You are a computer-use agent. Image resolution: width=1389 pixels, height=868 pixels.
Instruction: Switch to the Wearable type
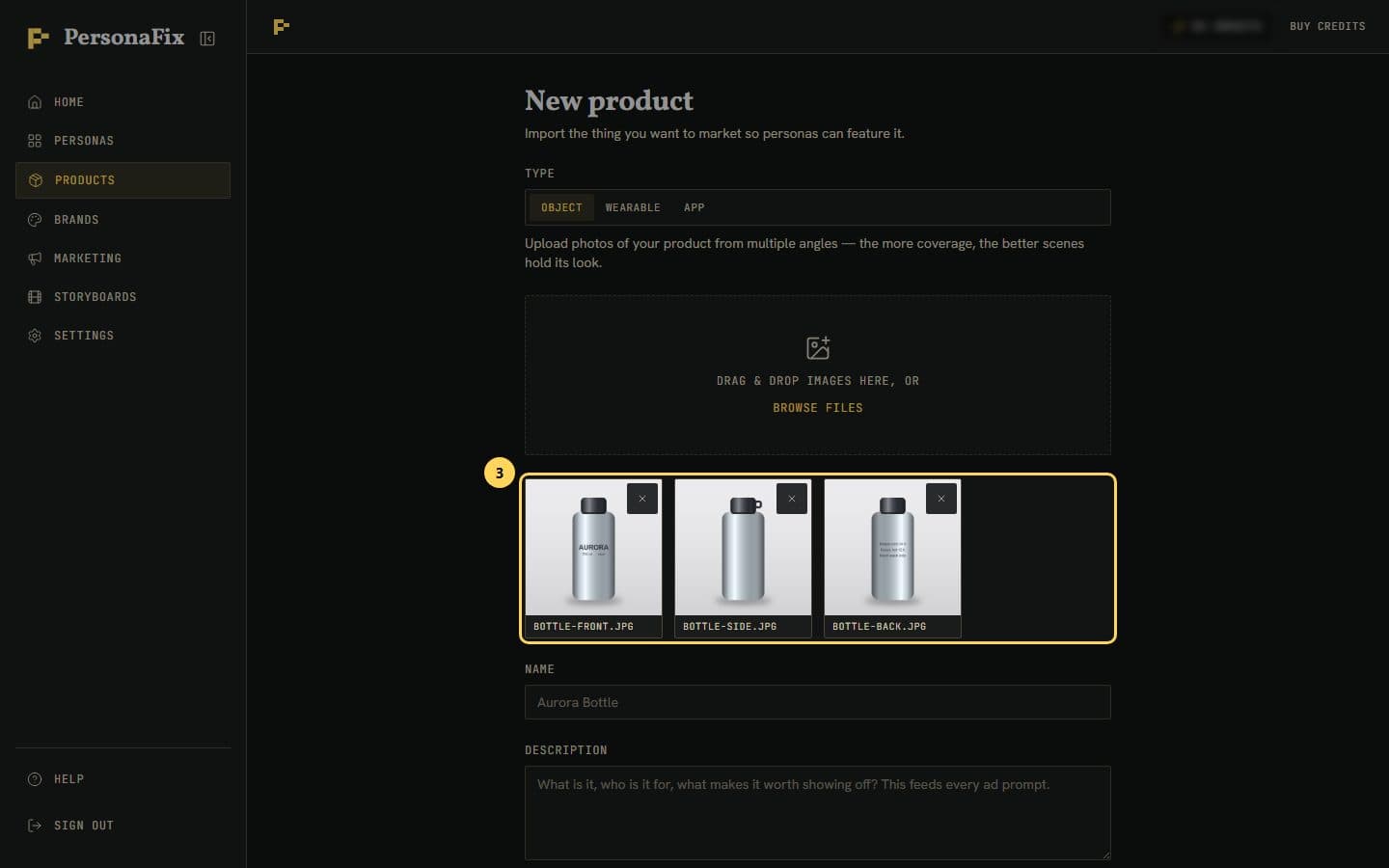633,207
